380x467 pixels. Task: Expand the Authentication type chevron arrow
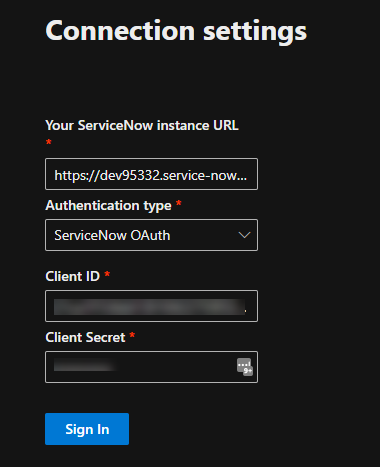click(x=244, y=235)
